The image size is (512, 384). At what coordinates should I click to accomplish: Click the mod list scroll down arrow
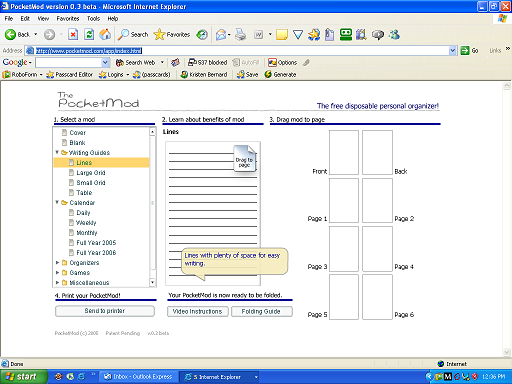(x=152, y=282)
